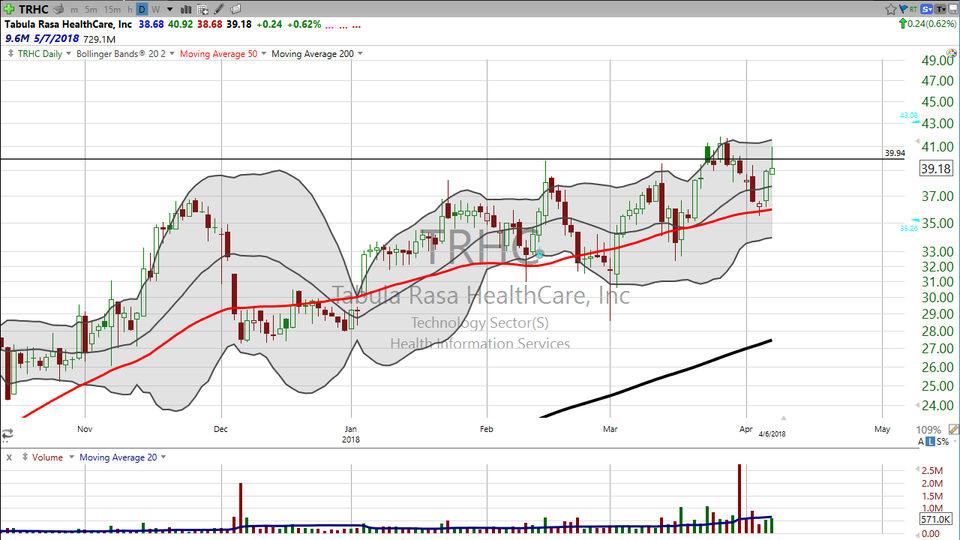Image resolution: width=960 pixels, height=540 pixels.
Task: Click the notes icon in chart toolbar
Action: [236, 9]
